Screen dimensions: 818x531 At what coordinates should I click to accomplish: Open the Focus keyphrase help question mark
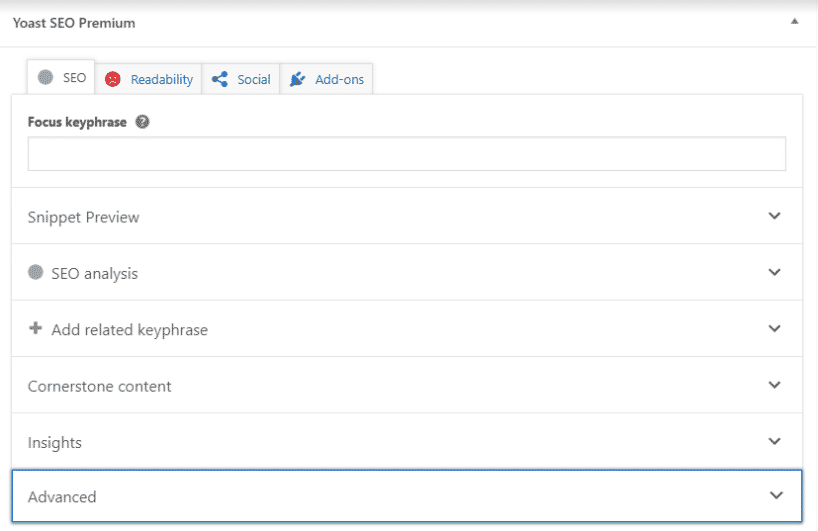point(142,122)
